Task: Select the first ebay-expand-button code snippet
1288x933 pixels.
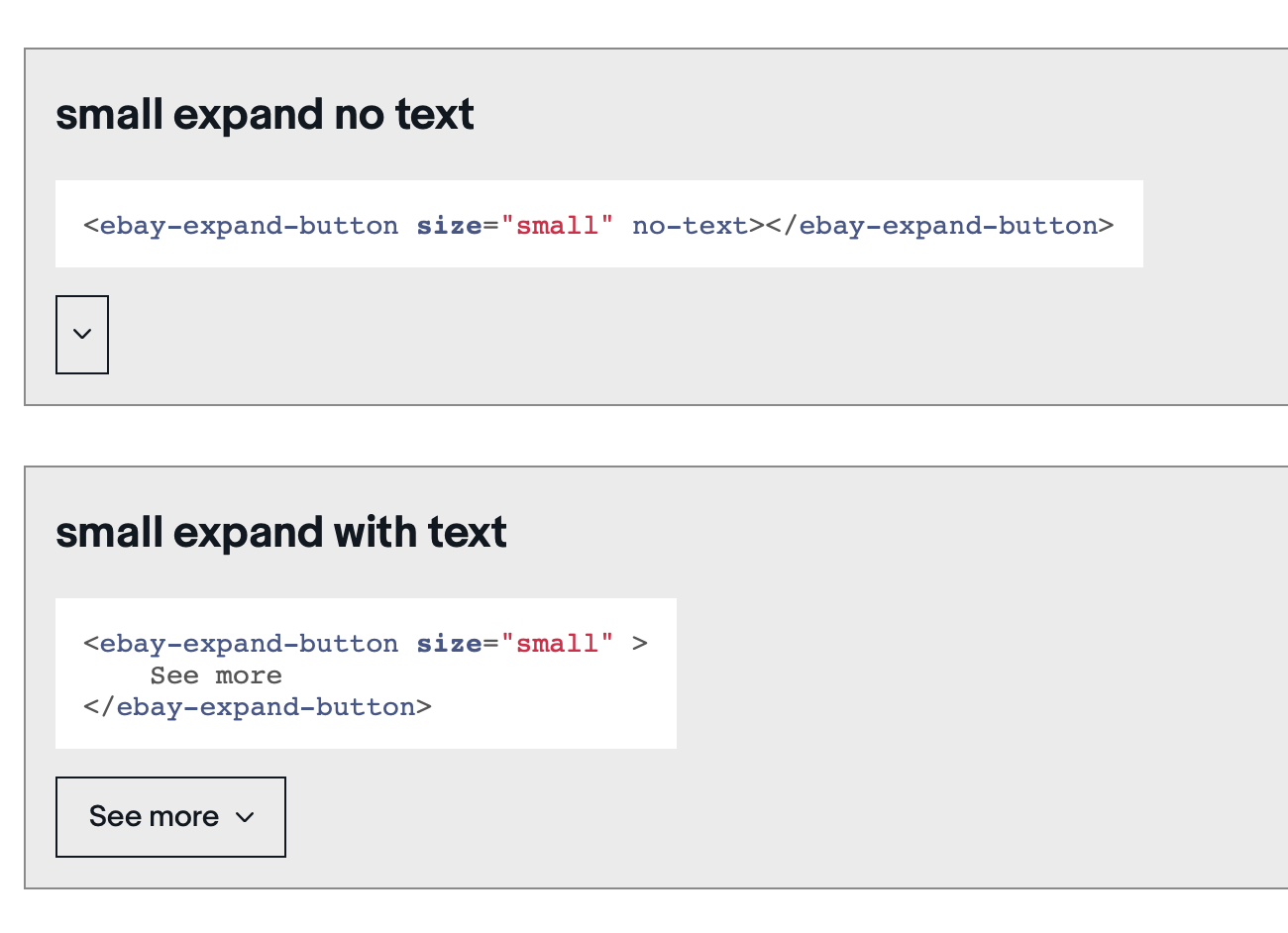Action: coord(599,225)
